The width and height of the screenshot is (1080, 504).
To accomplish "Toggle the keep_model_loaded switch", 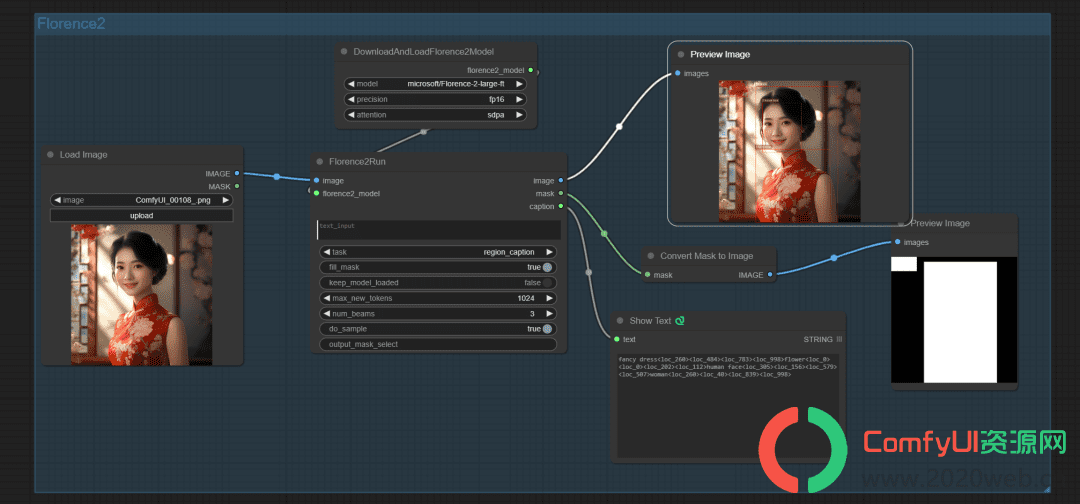I will [x=547, y=282].
